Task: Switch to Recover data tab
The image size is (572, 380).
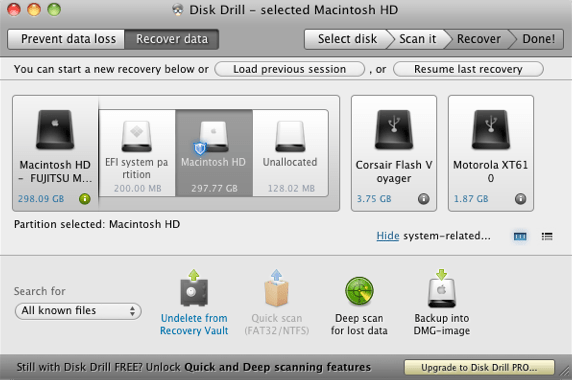Action: pyautogui.click(x=172, y=39)
